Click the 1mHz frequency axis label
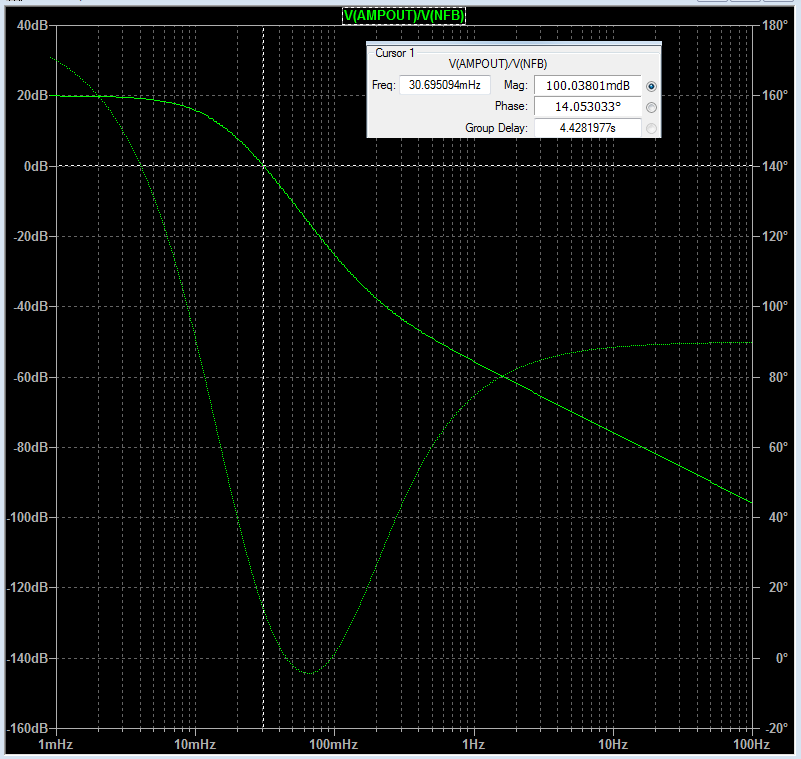The width and height of the screenshot is (801, 759). [56, 744]
